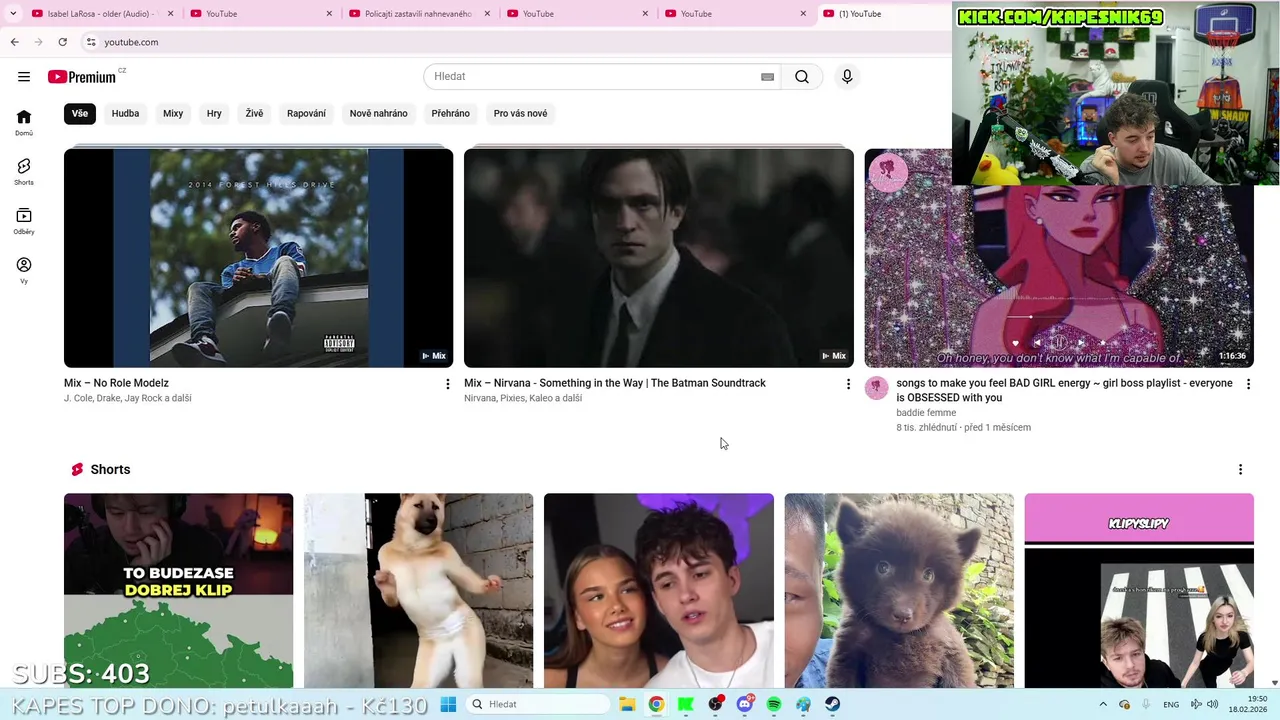Open the YouTube hamburger guide menu

(24, 76)
